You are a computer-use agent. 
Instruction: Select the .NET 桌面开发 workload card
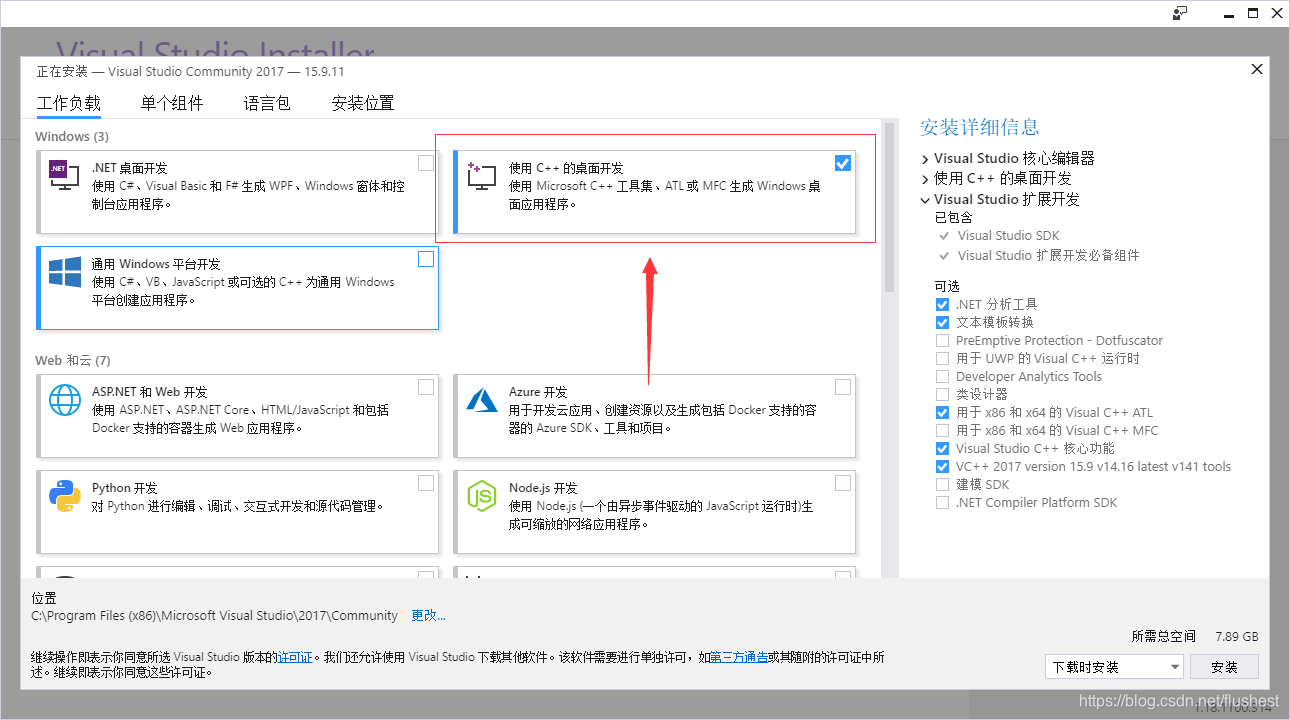pos(238,190)
